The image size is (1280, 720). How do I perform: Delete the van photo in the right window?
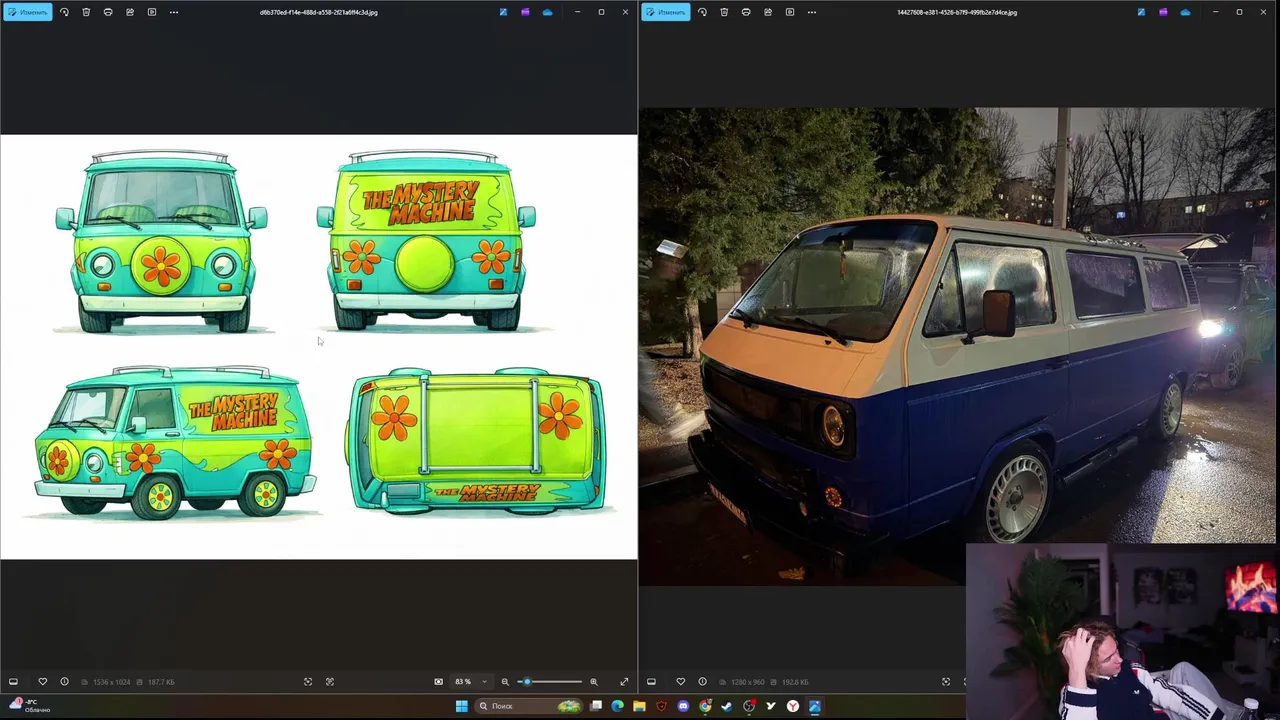pyautogui.click(x=724, y=12)
